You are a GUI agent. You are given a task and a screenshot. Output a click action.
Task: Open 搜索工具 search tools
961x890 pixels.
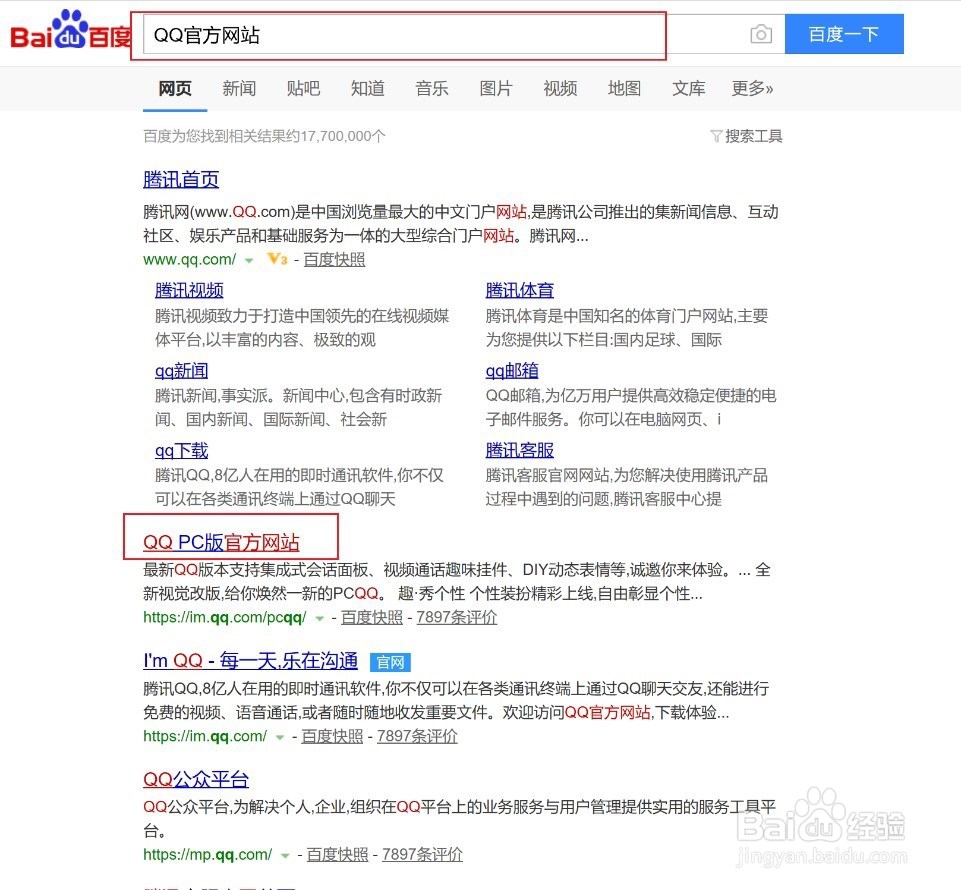click(x=753, y=136)
